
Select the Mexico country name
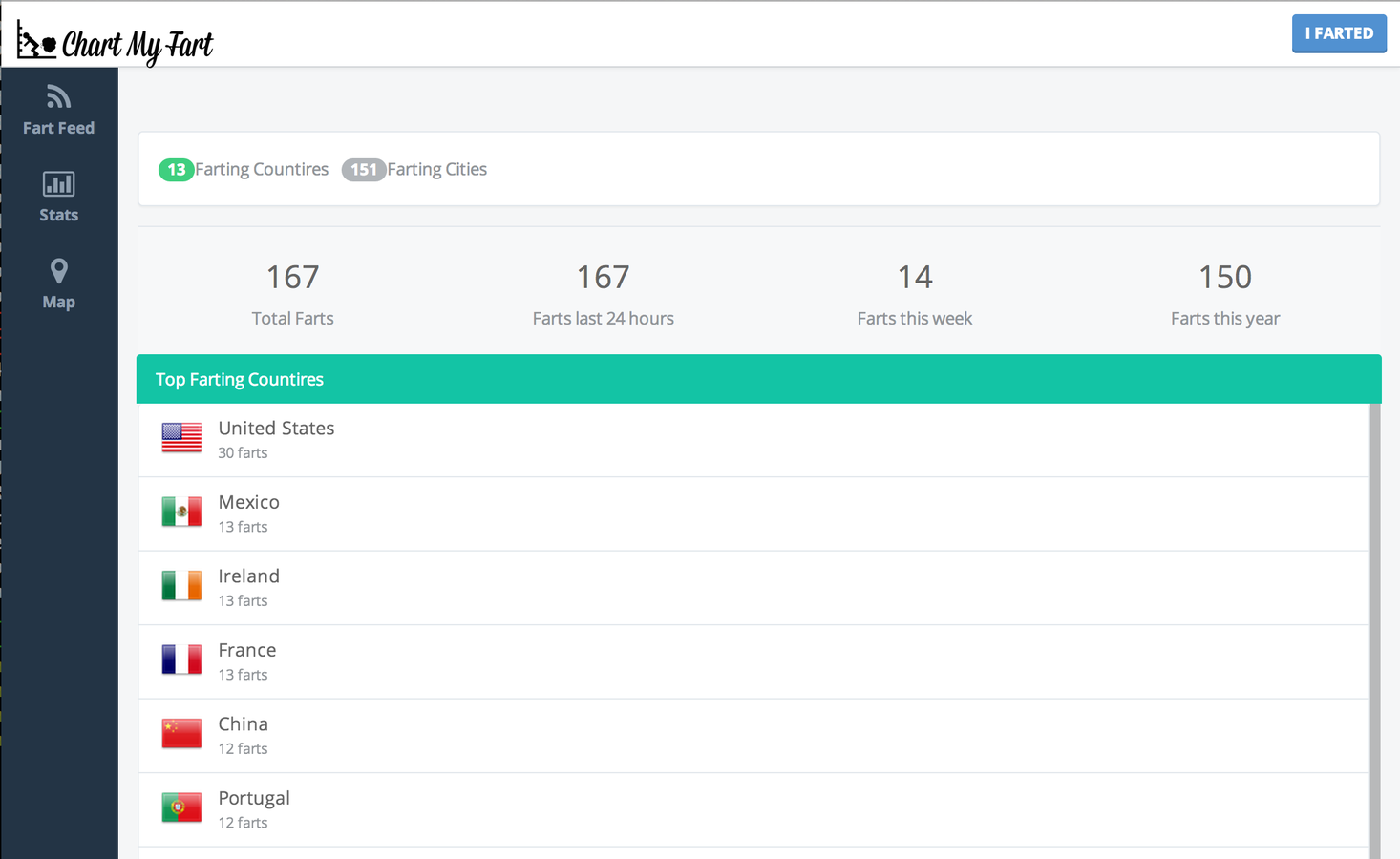point(248,502)
